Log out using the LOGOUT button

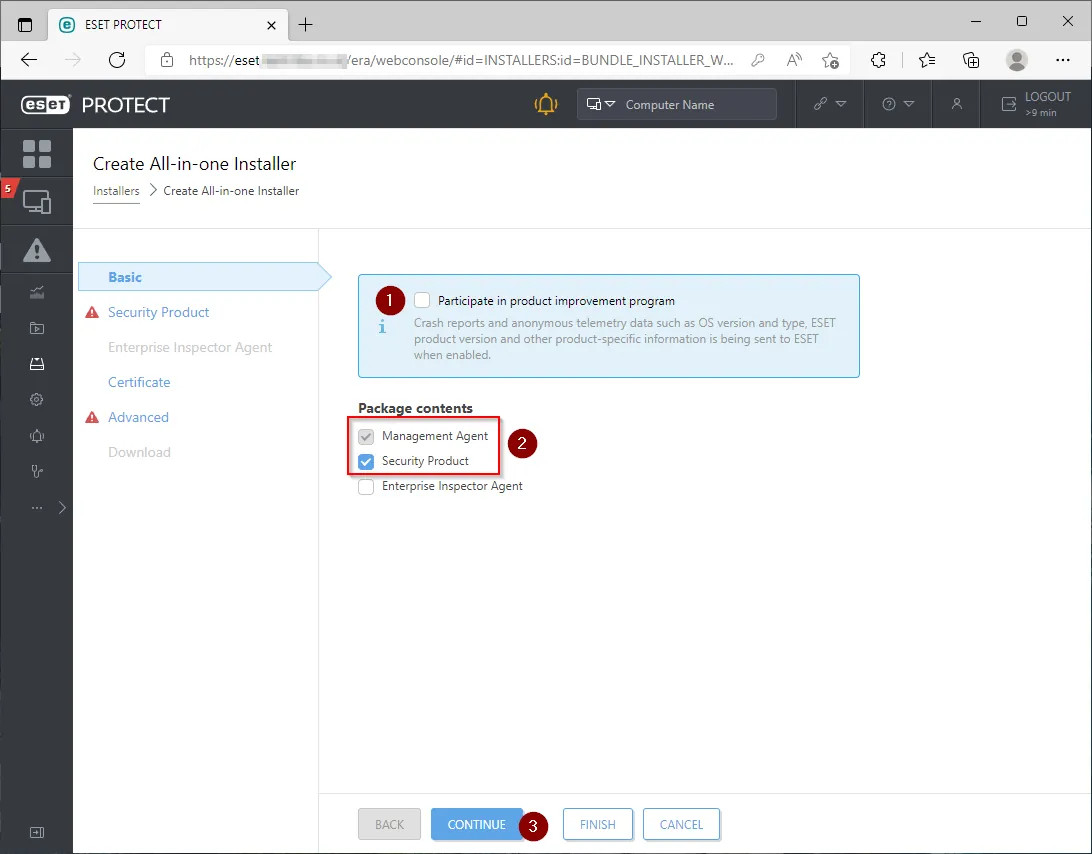(1036, 104)
